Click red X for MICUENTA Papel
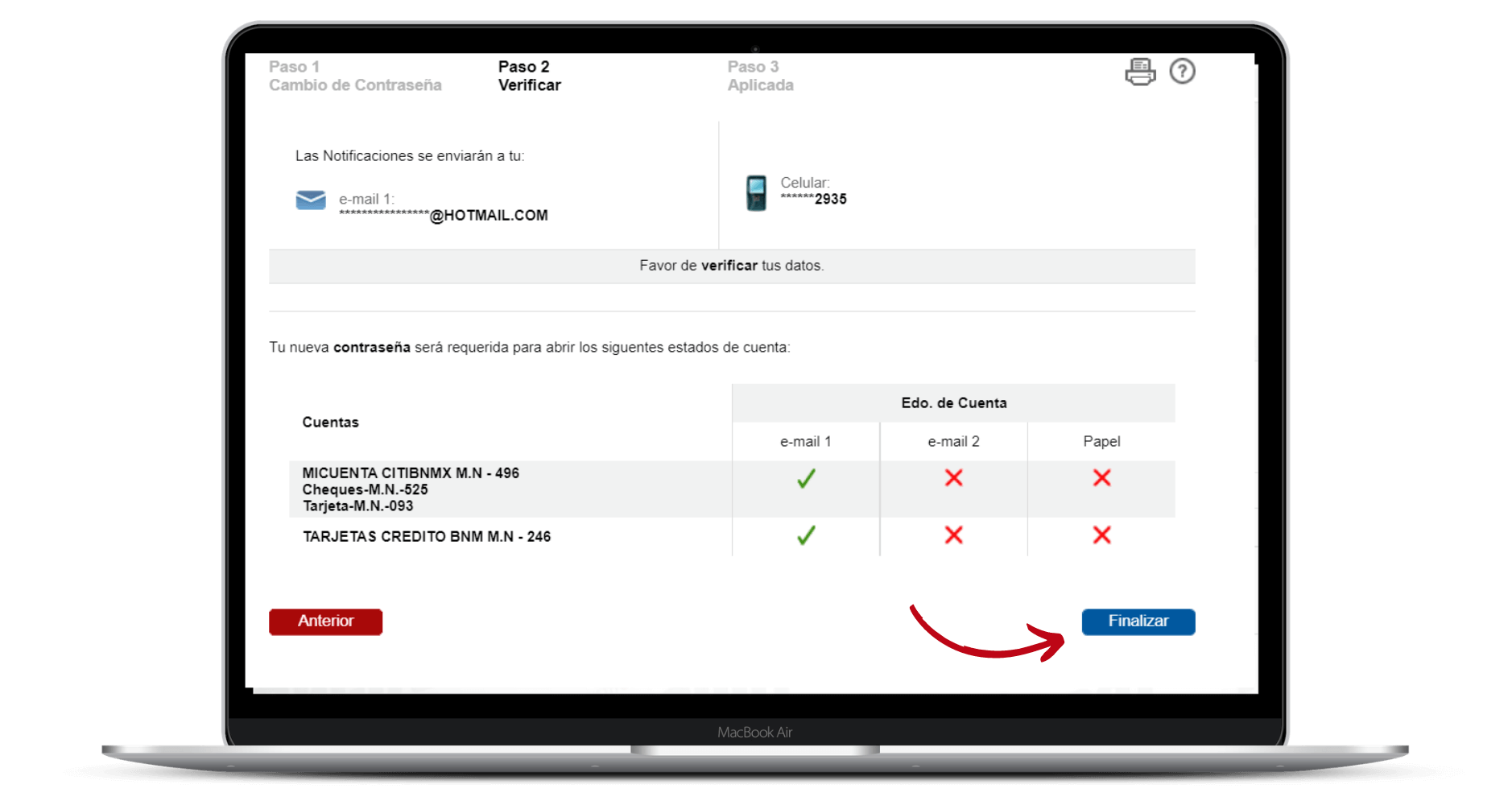The image size is (1512, 805). click(x=1101, y=478)
